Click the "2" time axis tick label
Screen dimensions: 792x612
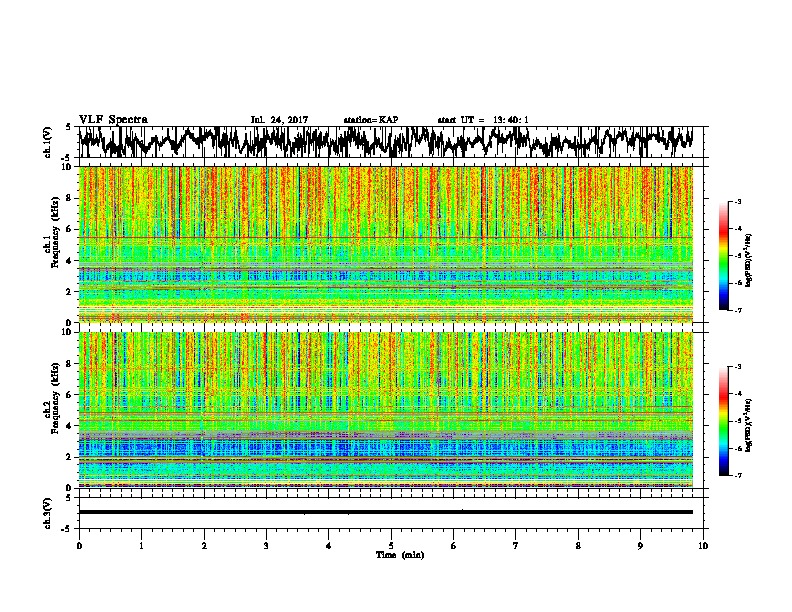[x=204, y=546]
